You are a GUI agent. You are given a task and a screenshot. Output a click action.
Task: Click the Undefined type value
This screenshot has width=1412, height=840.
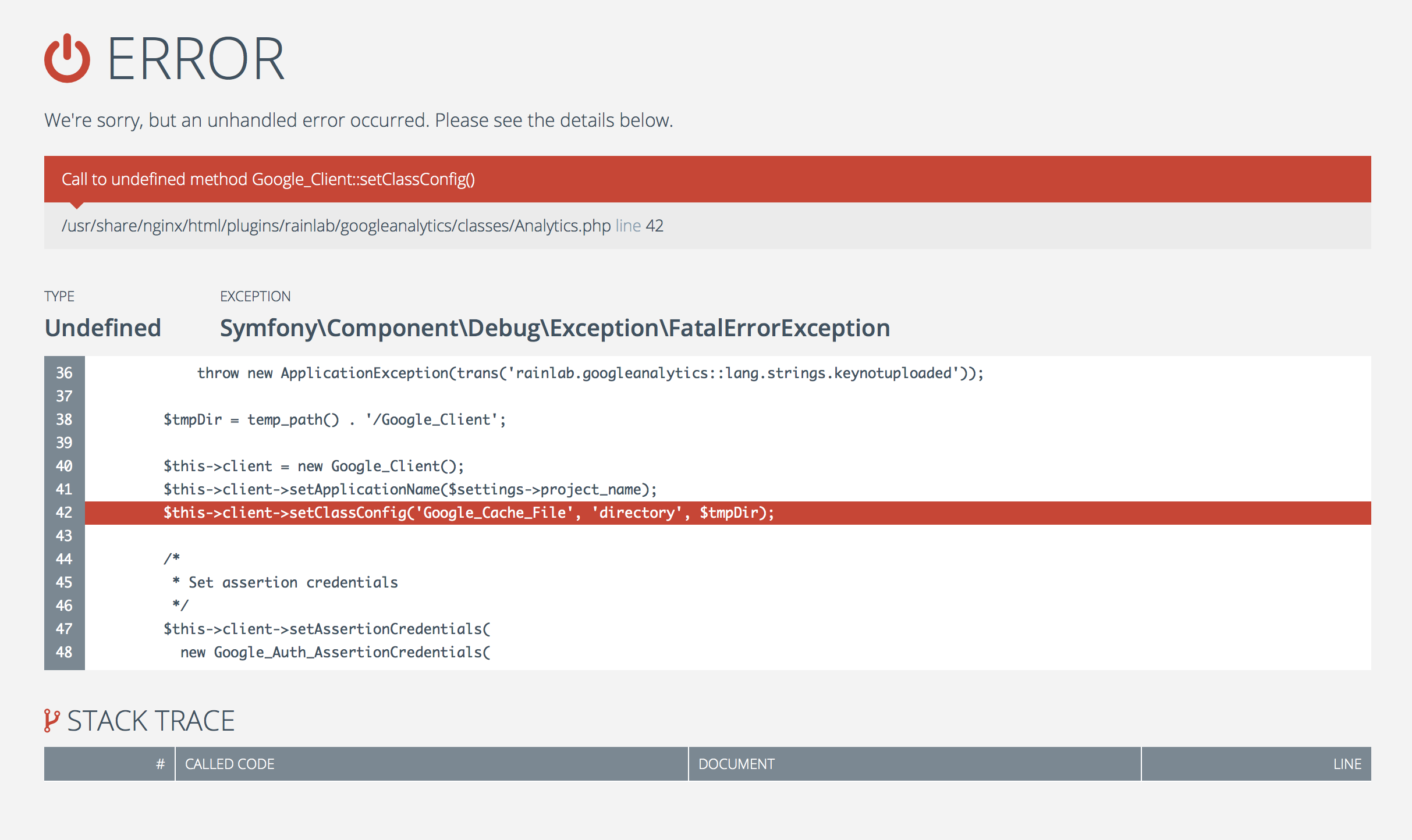point(102,328)
